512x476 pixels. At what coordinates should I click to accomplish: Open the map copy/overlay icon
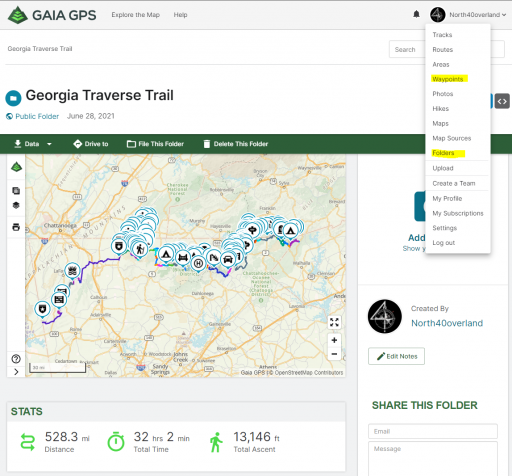coord(16,191)
